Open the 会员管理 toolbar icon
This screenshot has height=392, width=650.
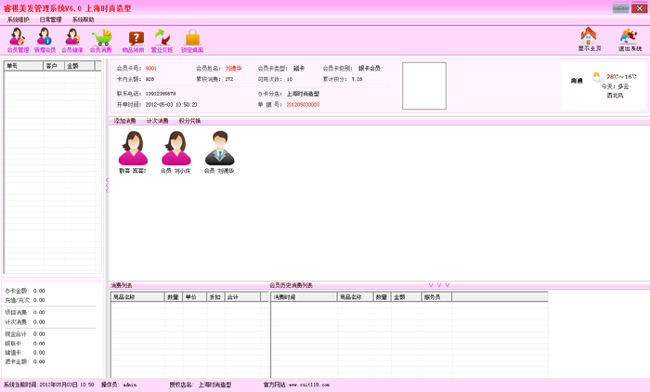18,40
